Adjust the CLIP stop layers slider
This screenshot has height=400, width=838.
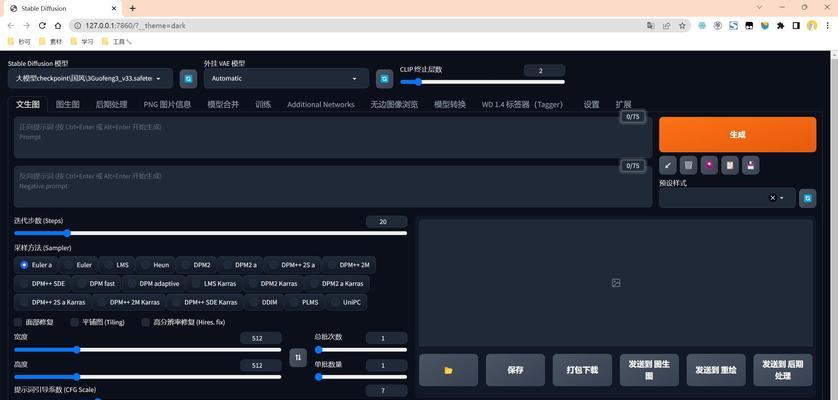coord(483,82)
